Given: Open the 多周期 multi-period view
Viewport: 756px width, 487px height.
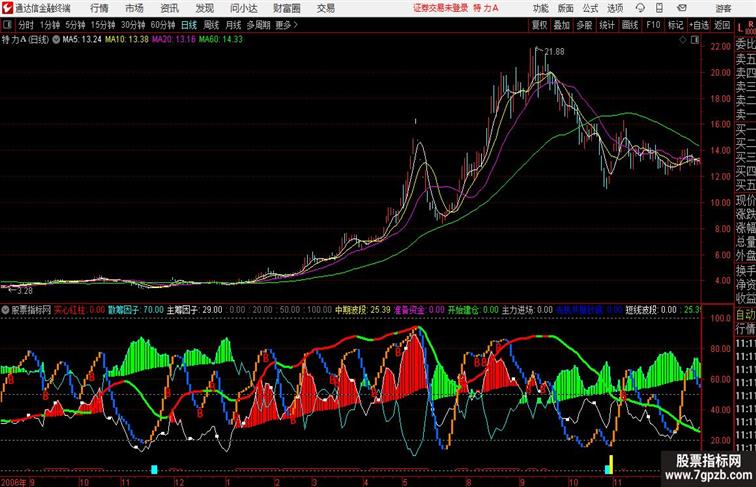Looking at the screenshot, I should [x=258, y=25].
